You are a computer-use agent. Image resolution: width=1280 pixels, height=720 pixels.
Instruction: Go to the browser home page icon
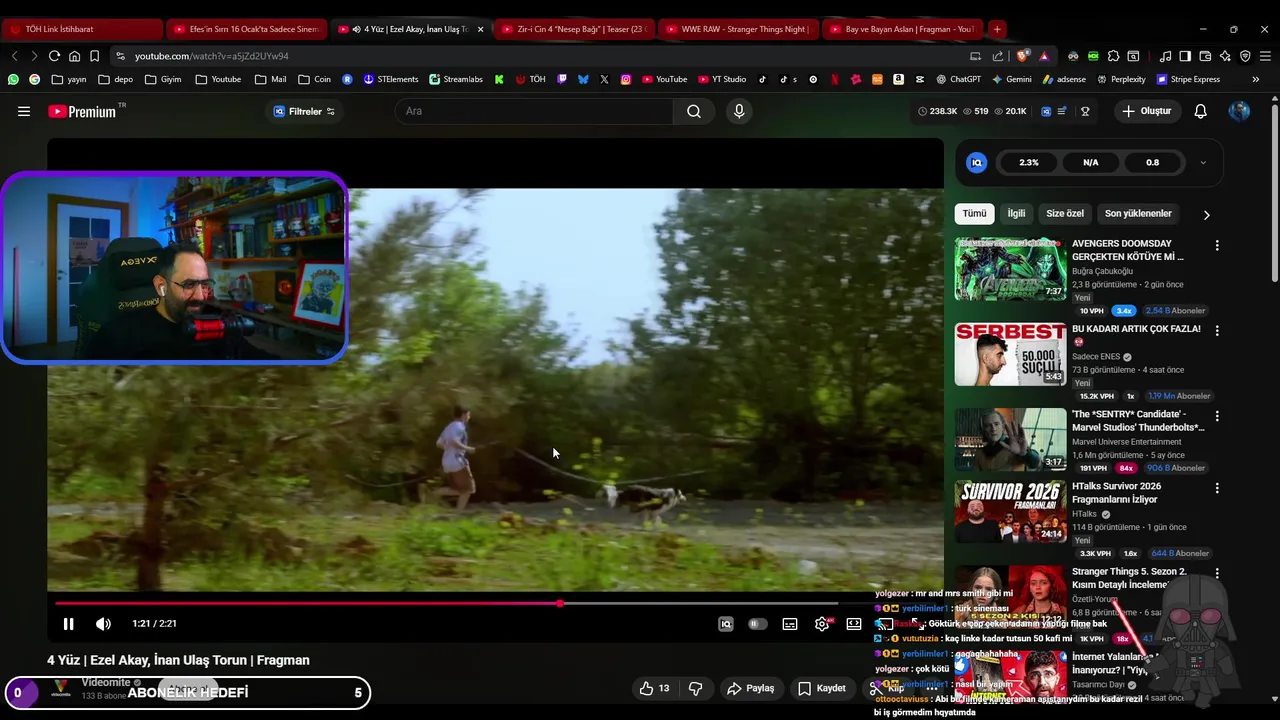click(x=74, y=56)
